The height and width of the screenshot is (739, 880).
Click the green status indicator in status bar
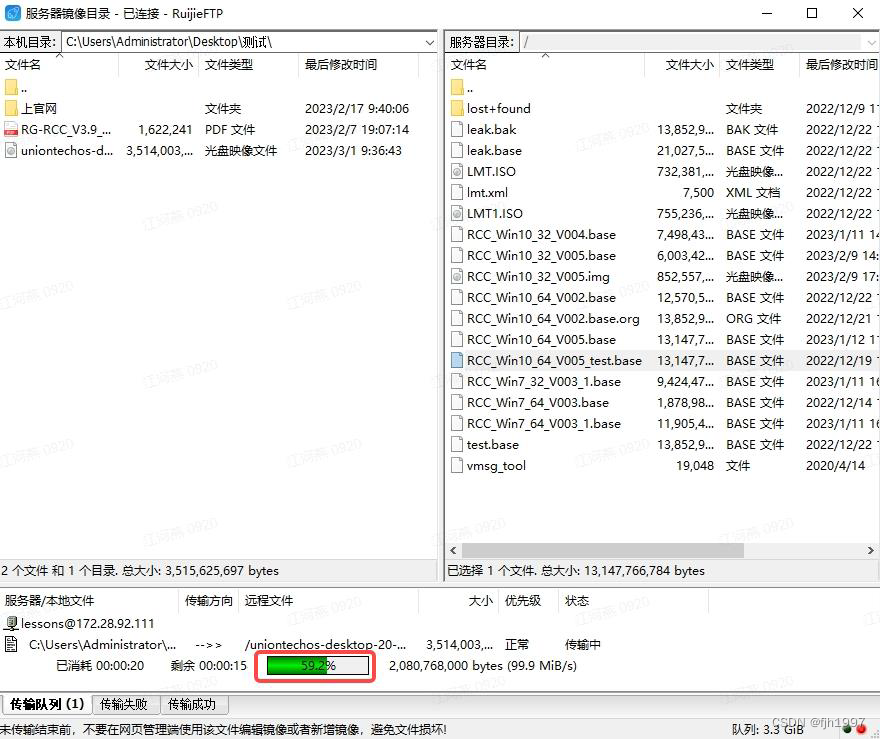(x=847, y=729)
